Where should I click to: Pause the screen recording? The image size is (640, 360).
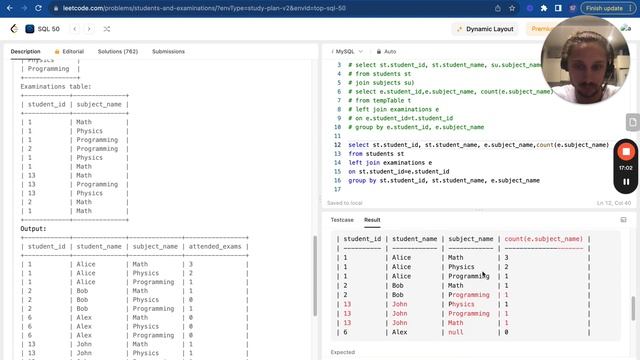(x=626, y=182)
